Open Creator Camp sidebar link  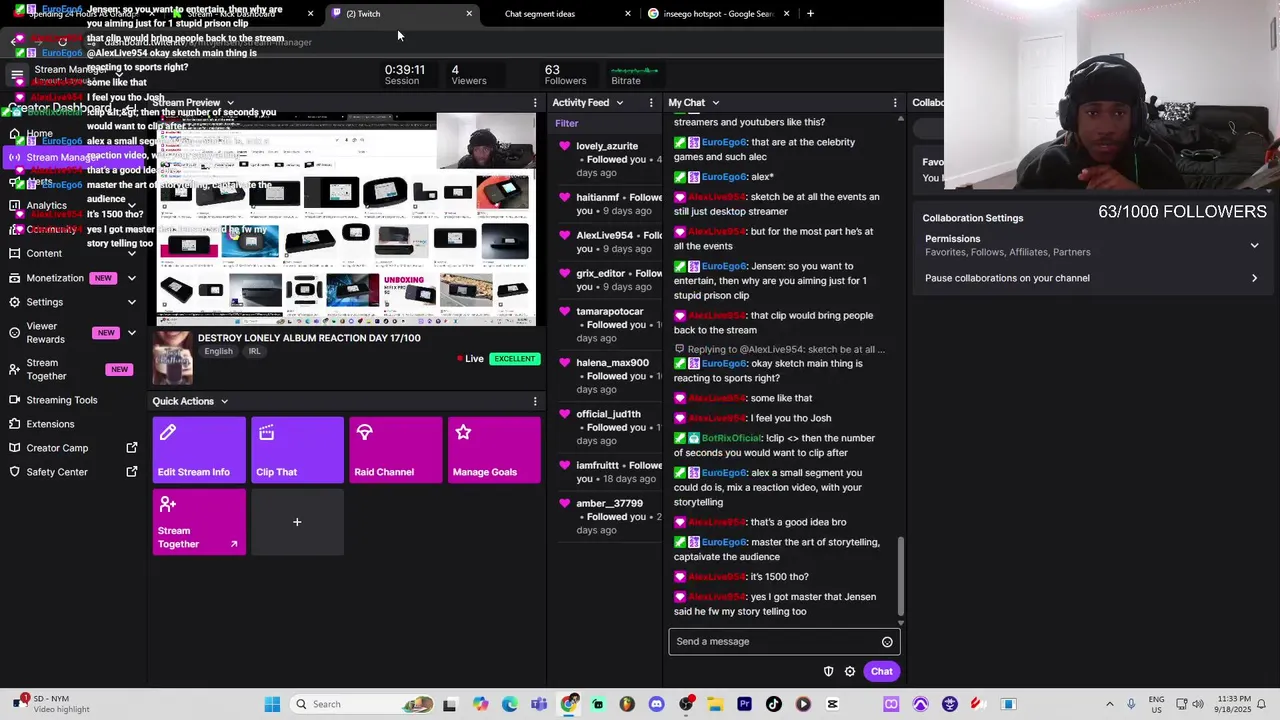click(57, 448)
